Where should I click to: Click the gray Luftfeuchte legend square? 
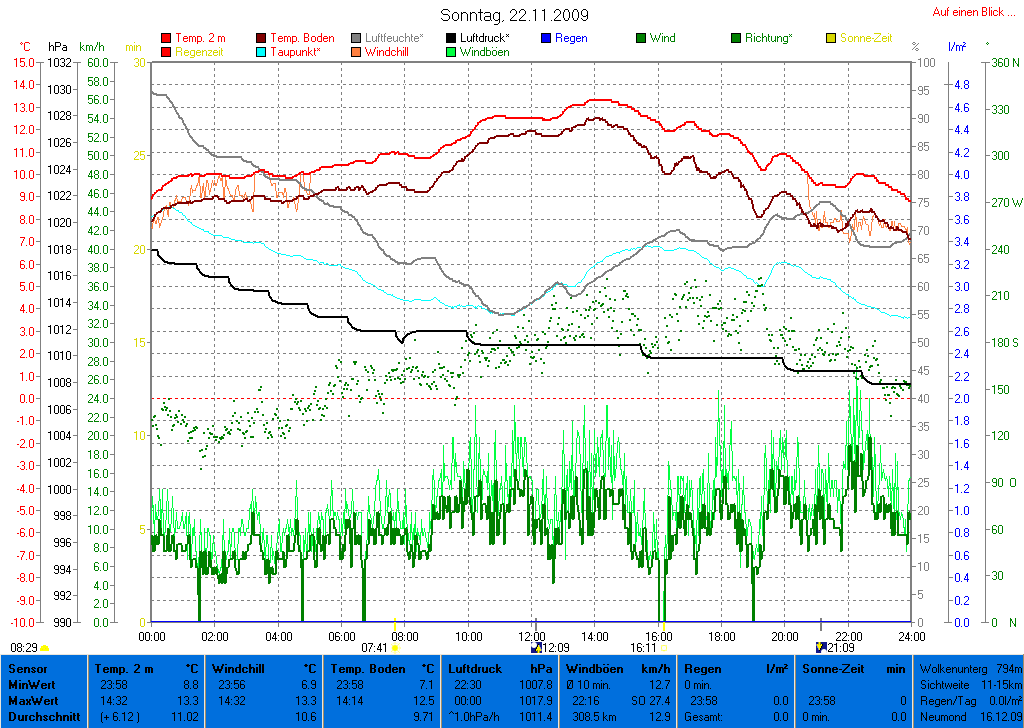357,38
